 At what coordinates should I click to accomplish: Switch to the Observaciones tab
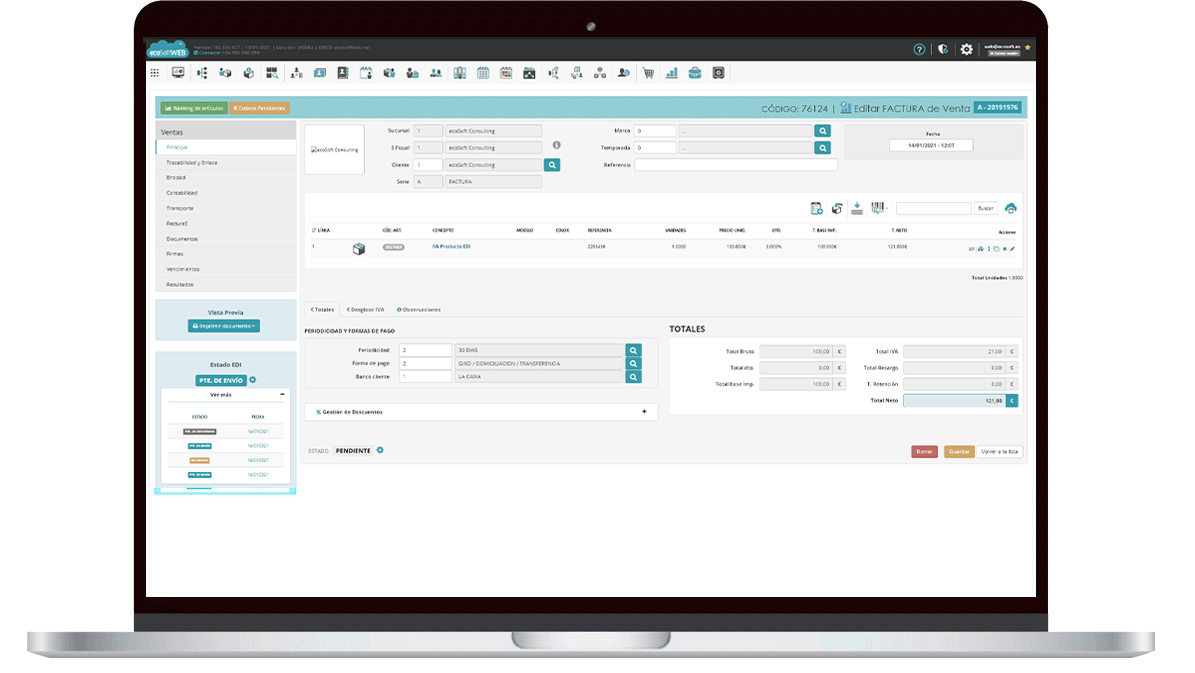point(418,309)
